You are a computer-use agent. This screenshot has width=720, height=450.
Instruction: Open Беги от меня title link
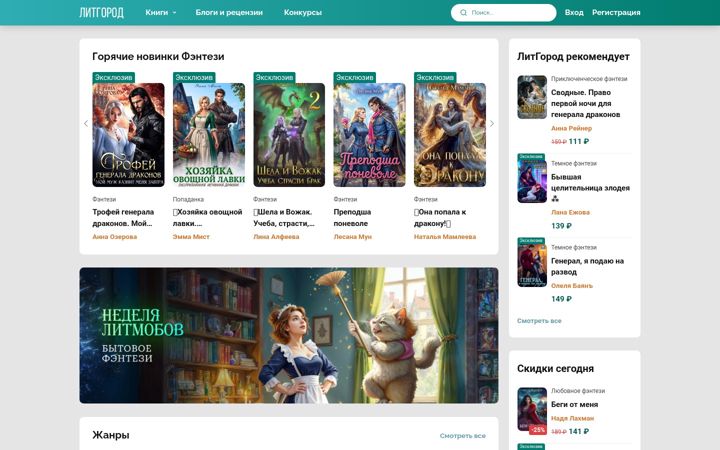[x=574, y=405]
